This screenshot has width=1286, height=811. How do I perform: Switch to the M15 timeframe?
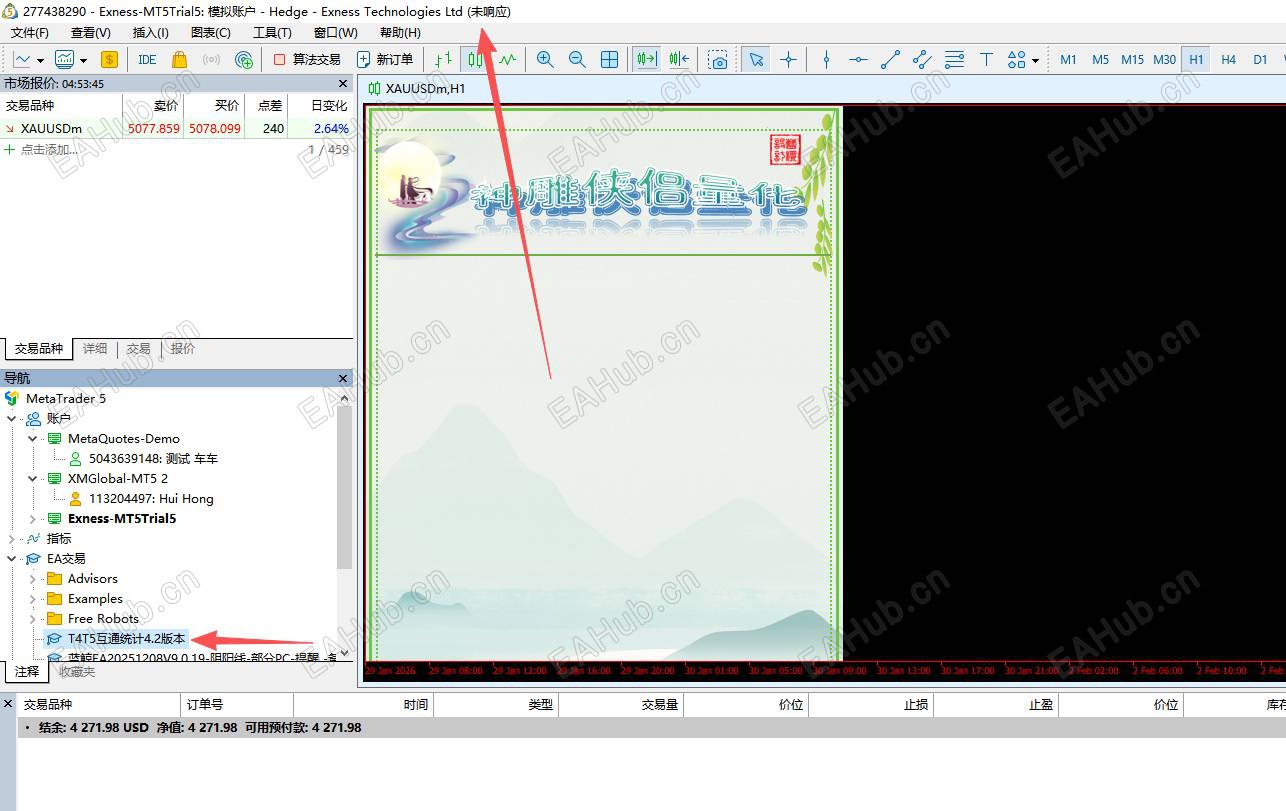pos(1133,59)
